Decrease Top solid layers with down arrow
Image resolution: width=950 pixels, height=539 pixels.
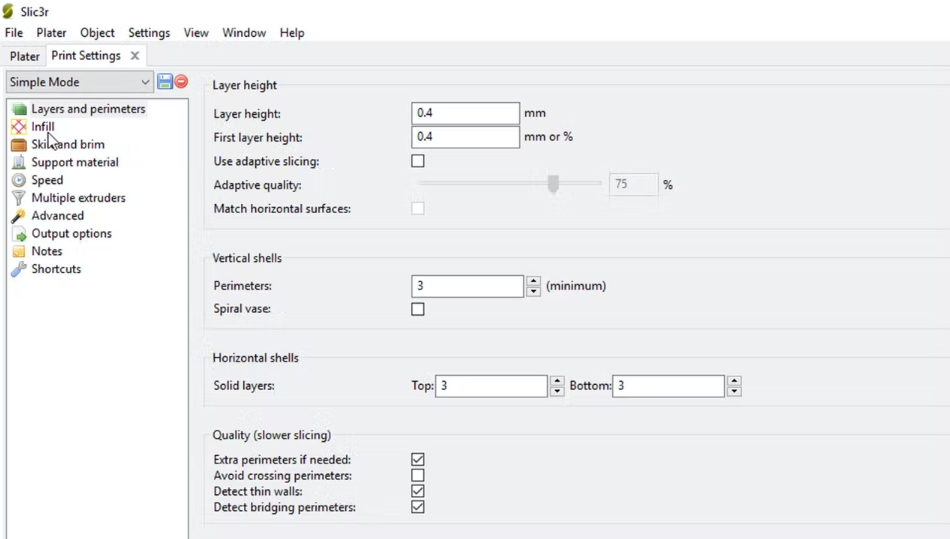557,391
